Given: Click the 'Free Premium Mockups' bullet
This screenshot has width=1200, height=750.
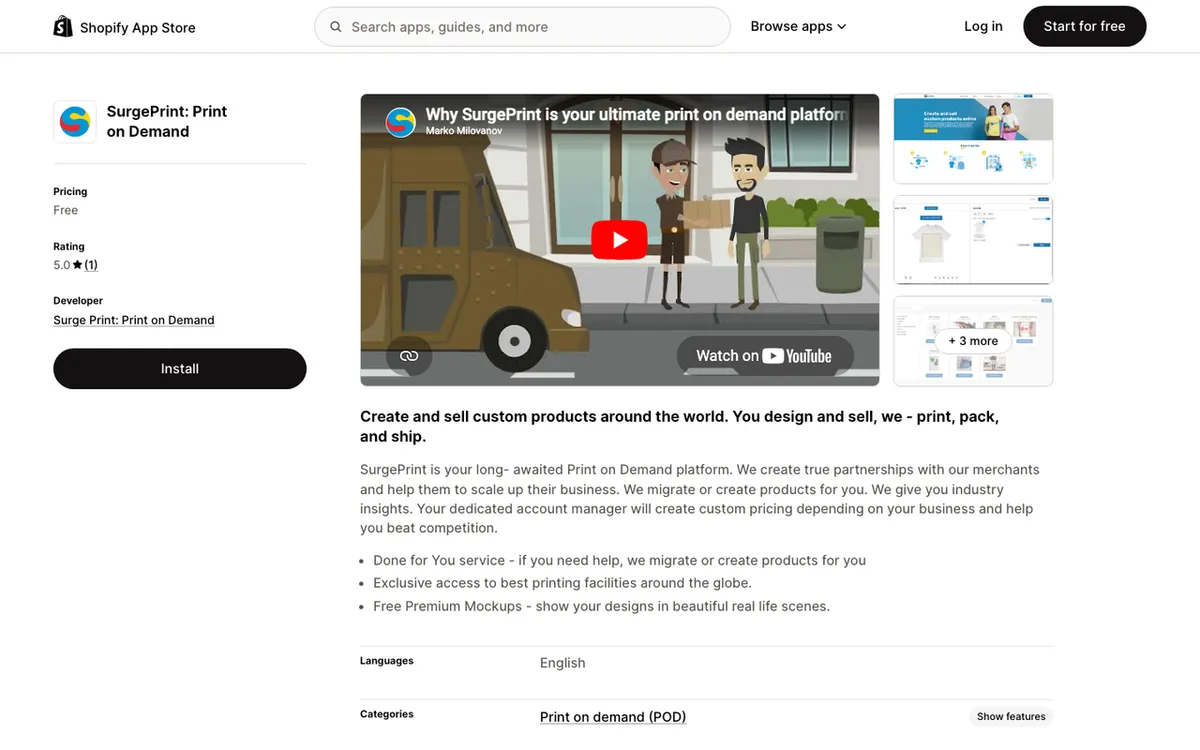Looking at the screenshot, I should click(602, 606).
